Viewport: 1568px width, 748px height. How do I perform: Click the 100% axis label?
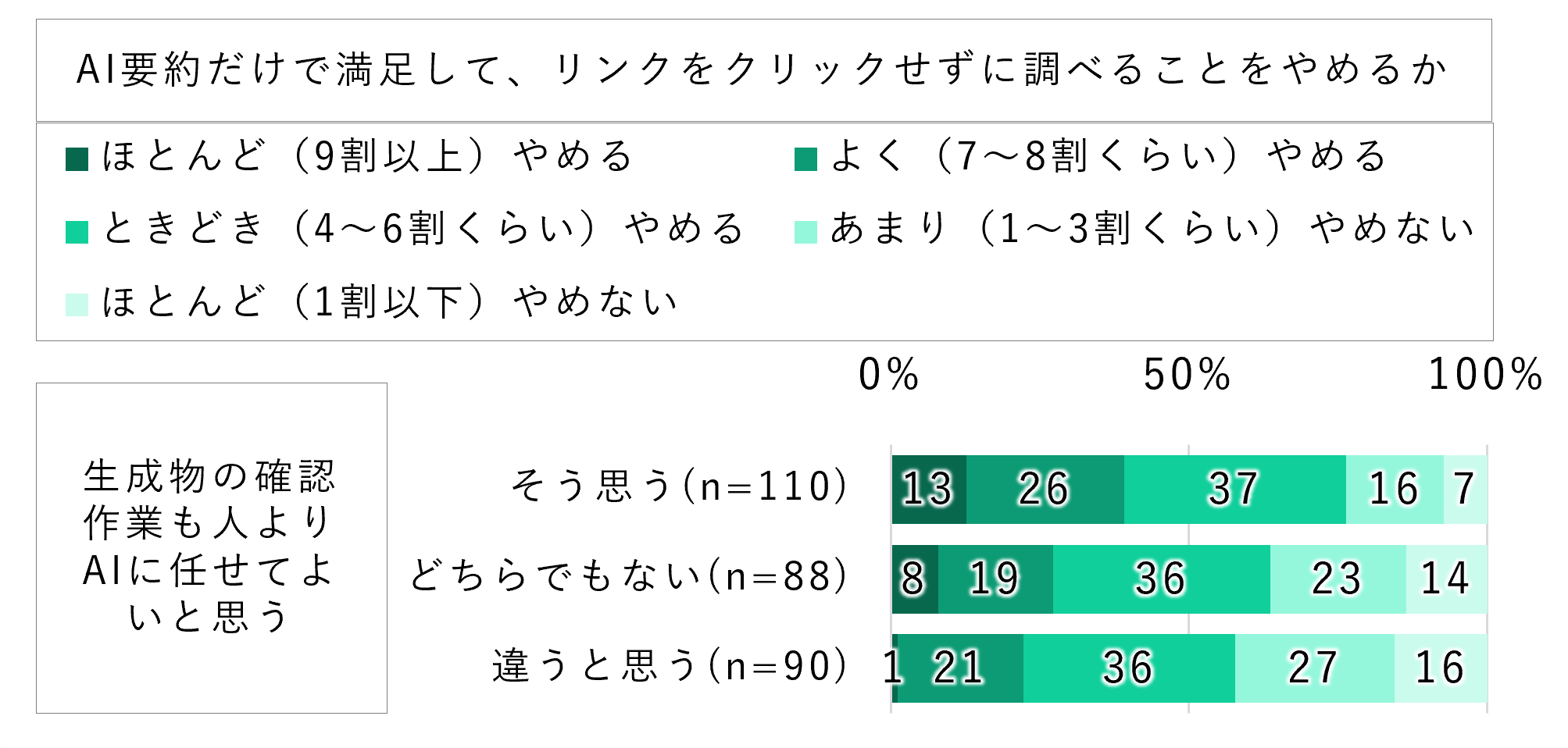click(1484, 375)
